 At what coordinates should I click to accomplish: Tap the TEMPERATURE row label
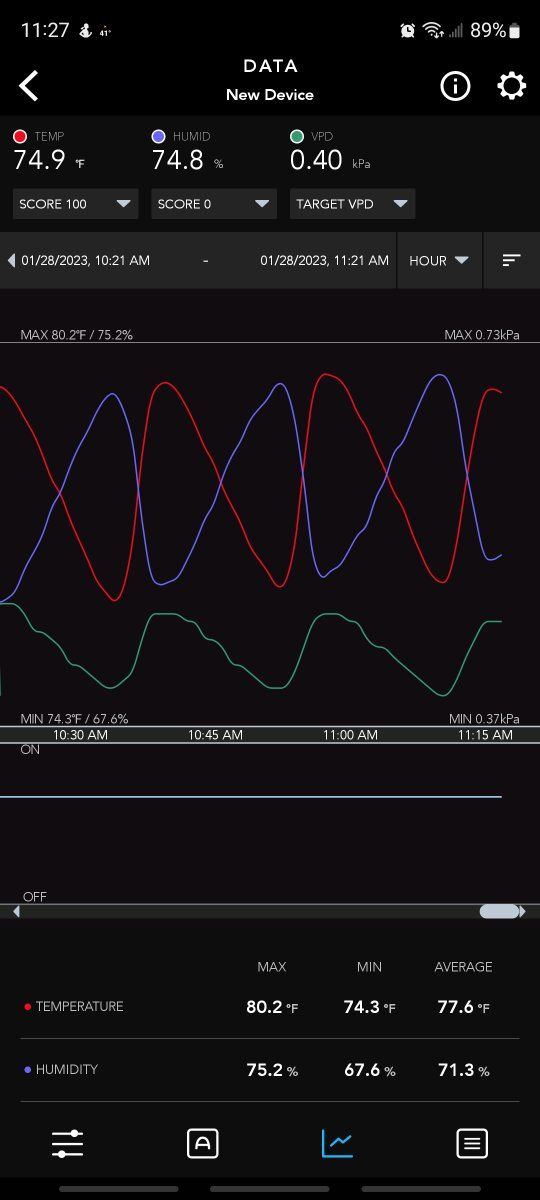pos(79,1006)
